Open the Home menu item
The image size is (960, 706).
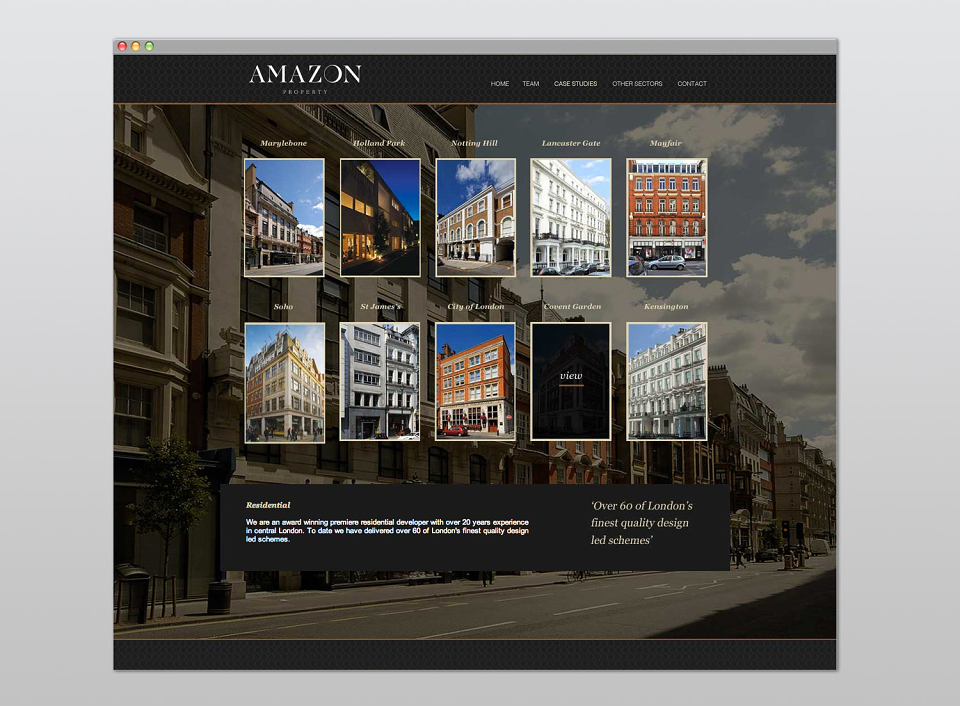[500, 84]
